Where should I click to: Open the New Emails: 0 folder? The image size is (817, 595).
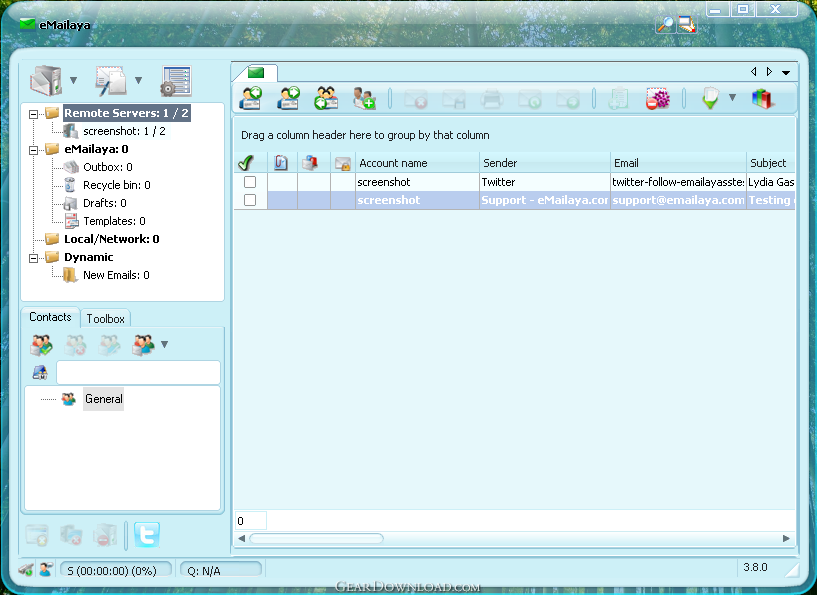click(x=116, y=275)
